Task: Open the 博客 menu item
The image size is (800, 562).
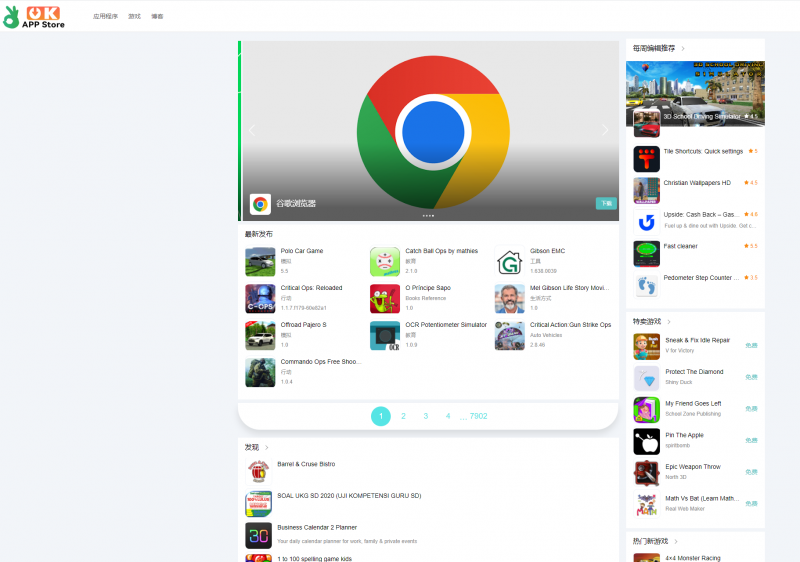Action: click(x=157, y=16)
